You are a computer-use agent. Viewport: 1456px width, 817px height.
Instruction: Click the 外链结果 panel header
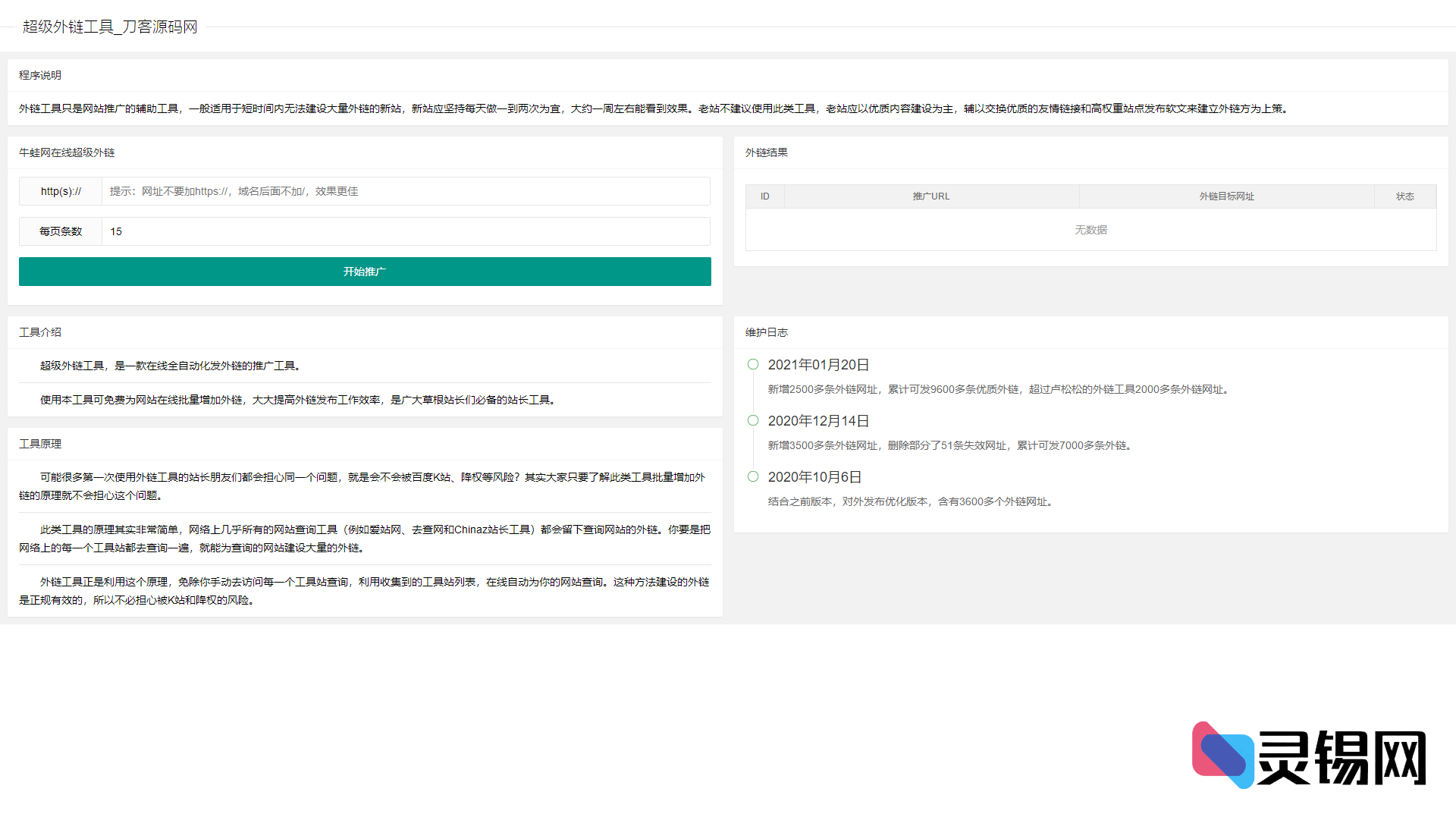(x=767, y=152)
